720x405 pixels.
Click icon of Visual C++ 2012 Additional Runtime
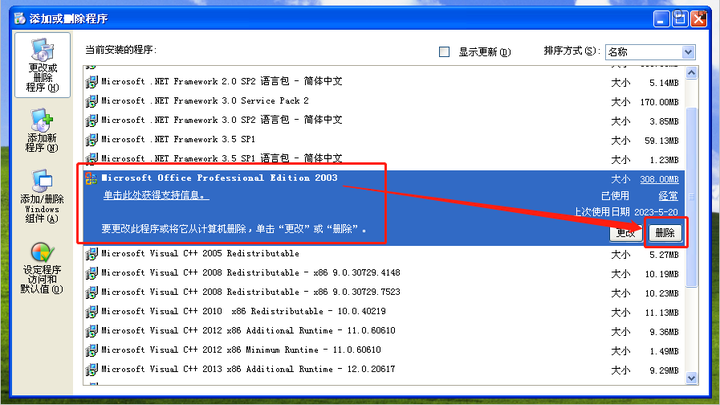[91, 331]
